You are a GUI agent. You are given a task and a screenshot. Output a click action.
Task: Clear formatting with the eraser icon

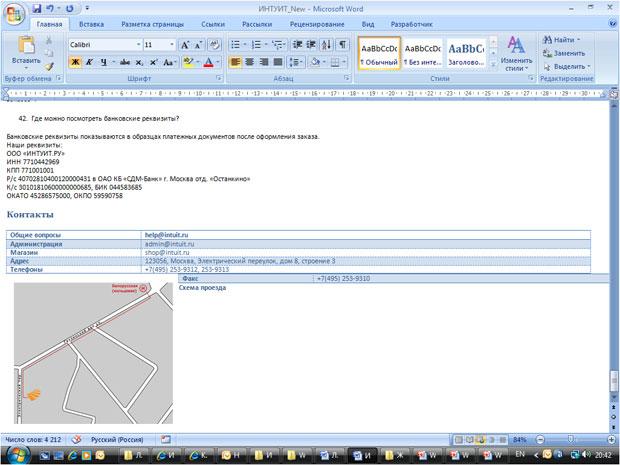[215, 45]
